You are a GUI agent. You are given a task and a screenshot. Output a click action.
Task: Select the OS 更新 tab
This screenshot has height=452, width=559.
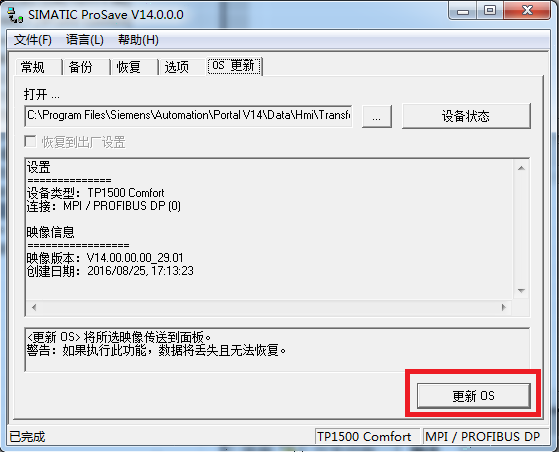click(234, 66)
